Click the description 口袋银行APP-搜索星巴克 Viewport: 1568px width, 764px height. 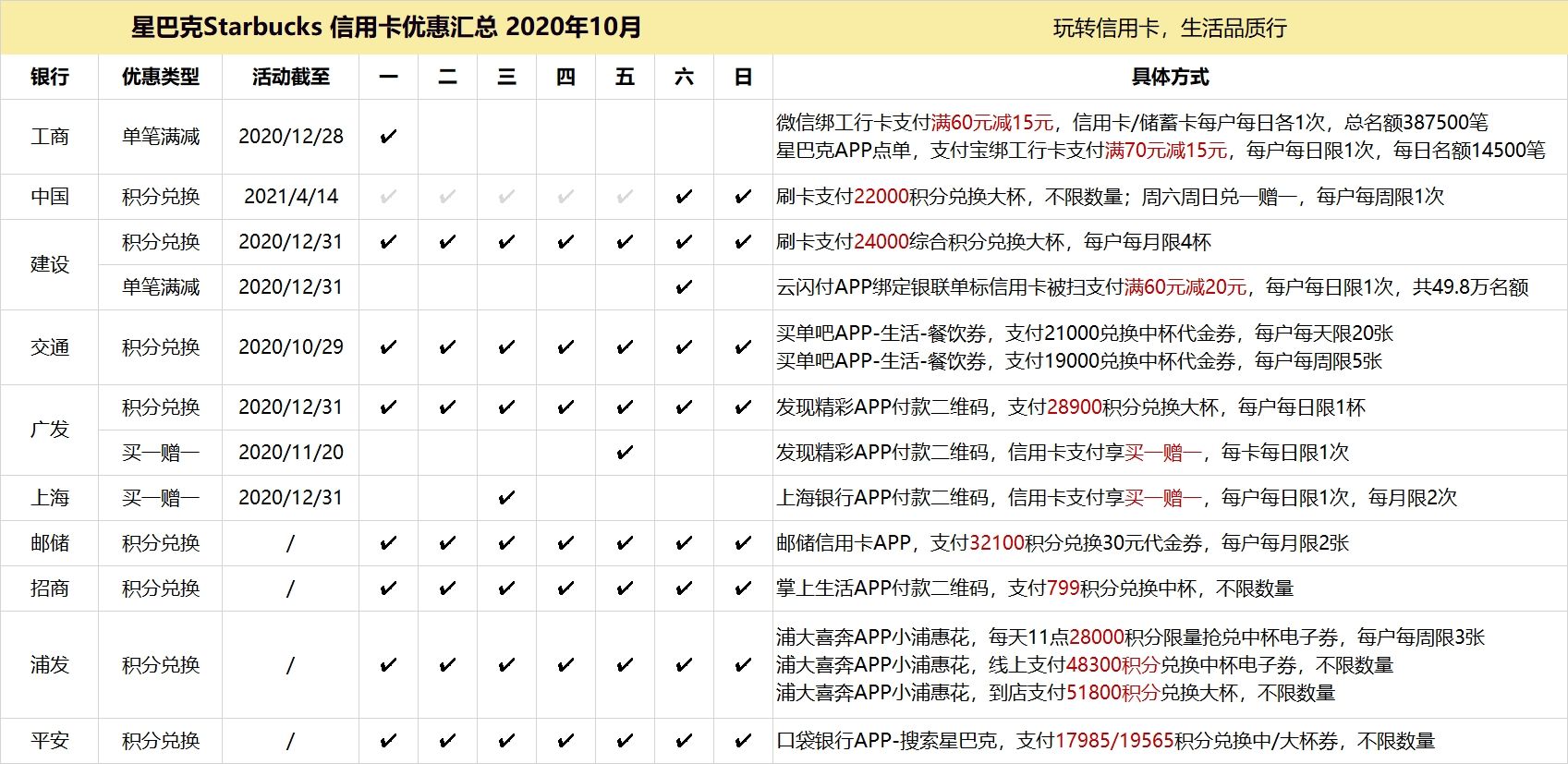tap(1105, 741)
